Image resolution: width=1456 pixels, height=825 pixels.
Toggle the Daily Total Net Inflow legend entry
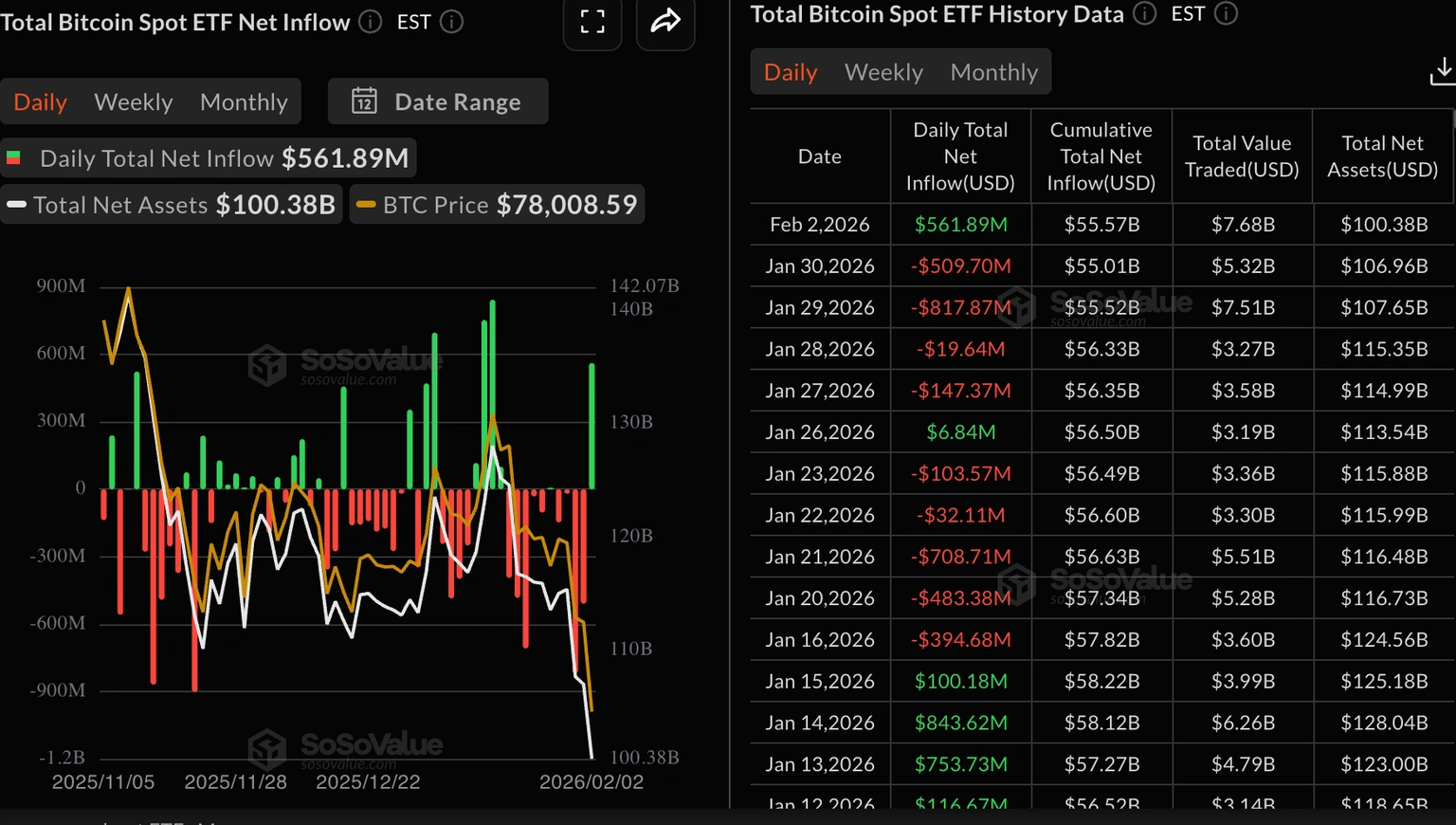tap(209, 157)
